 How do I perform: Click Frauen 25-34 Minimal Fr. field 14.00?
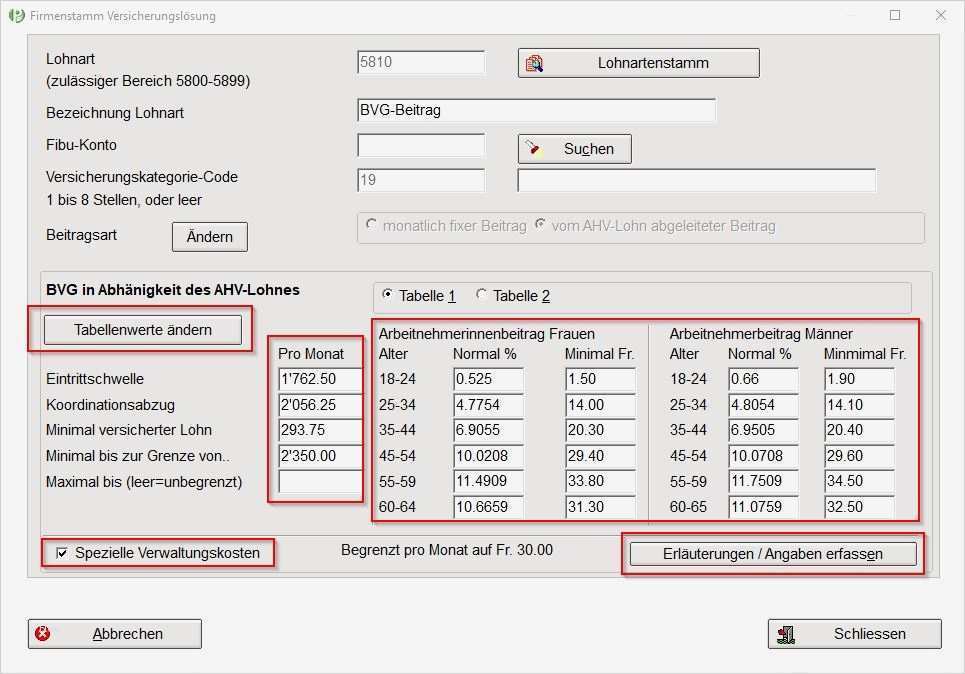(601, 404)
